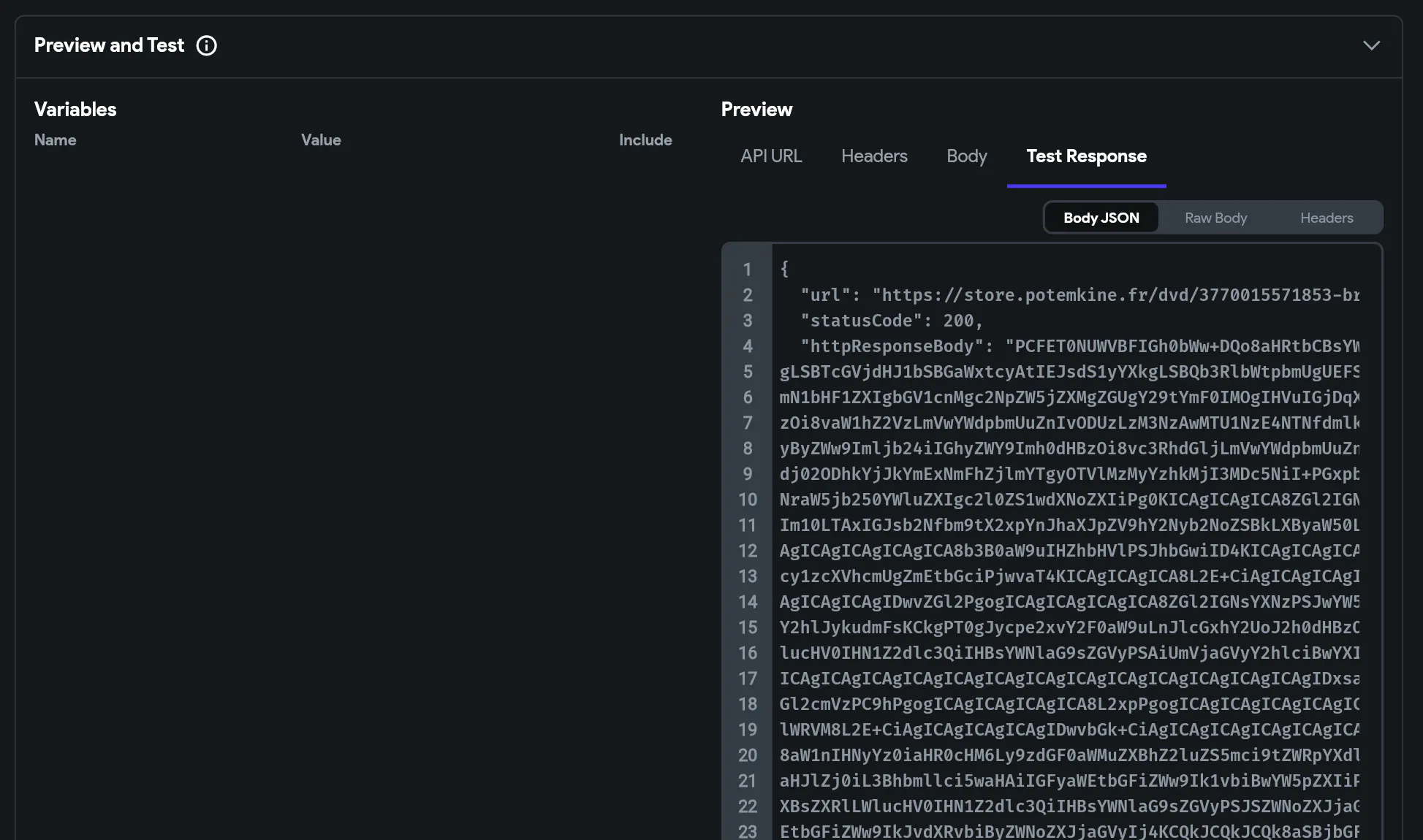Open the Body preview tab
Screen dimensions: 1423x840
(x=966, y=156)
